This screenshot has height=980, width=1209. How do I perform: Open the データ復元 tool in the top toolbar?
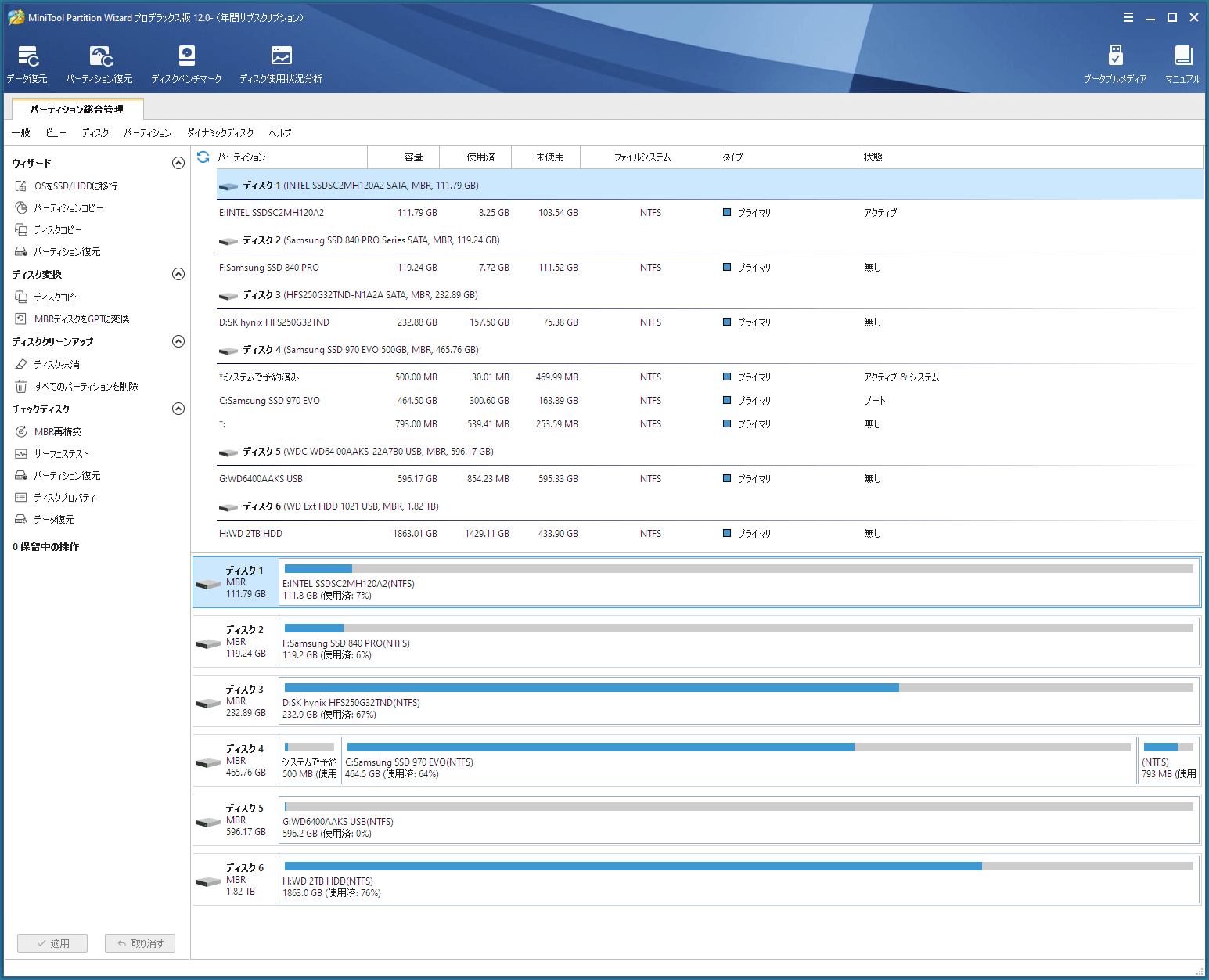click(x=27, y=64)
